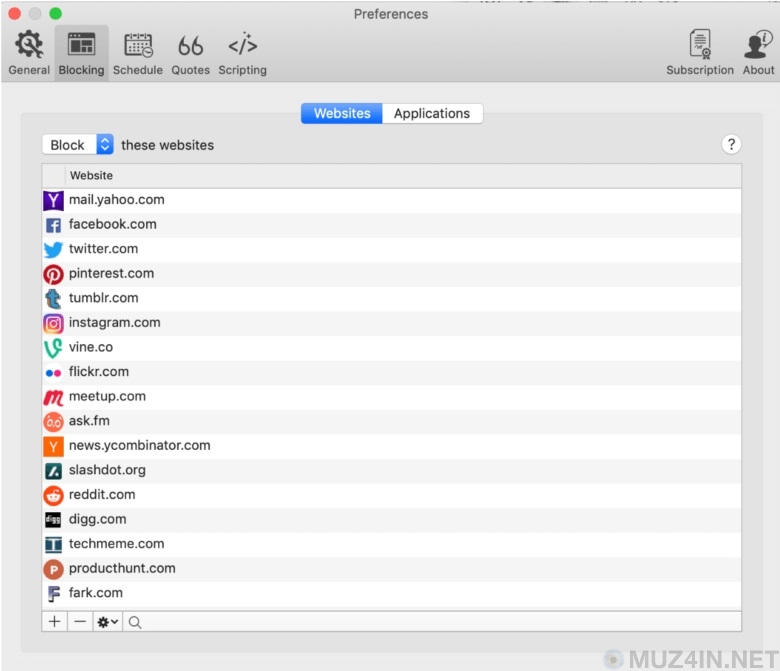Viewport: 780px width, 671px height.
Task: Select the fark.com entry
Action: [x=391, y=593]
